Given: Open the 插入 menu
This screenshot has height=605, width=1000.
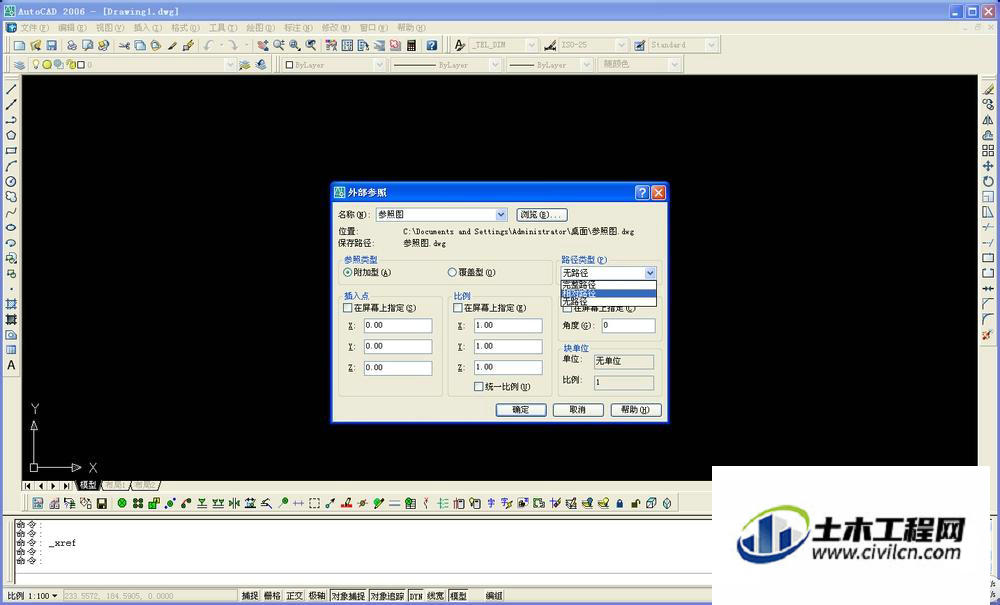Looking at the screenshot, I should [x=147, y=28].
